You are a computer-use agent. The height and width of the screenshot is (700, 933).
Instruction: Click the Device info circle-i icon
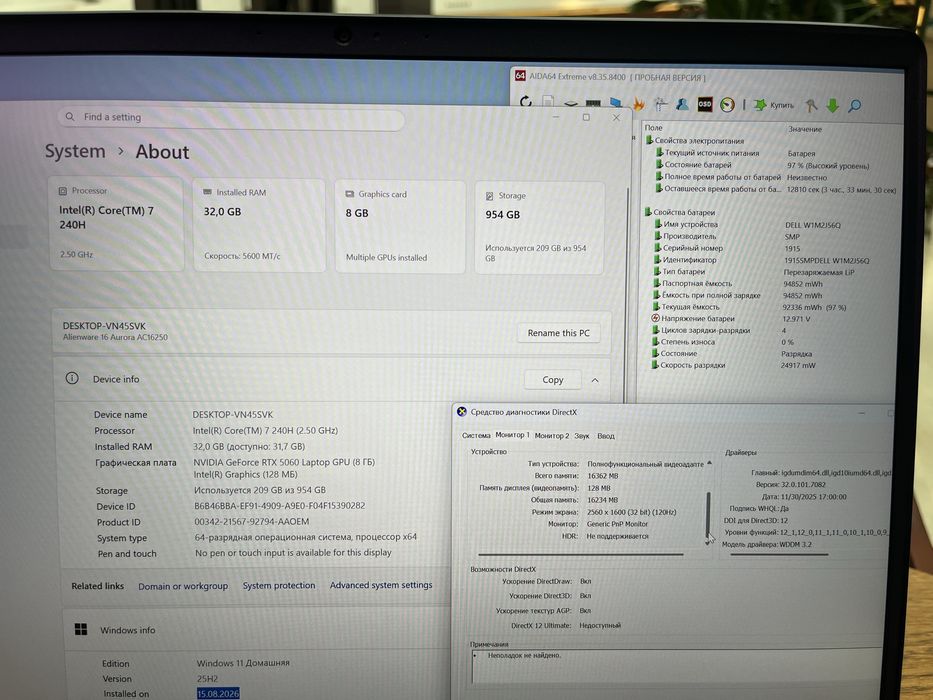[x=72, y=378]
